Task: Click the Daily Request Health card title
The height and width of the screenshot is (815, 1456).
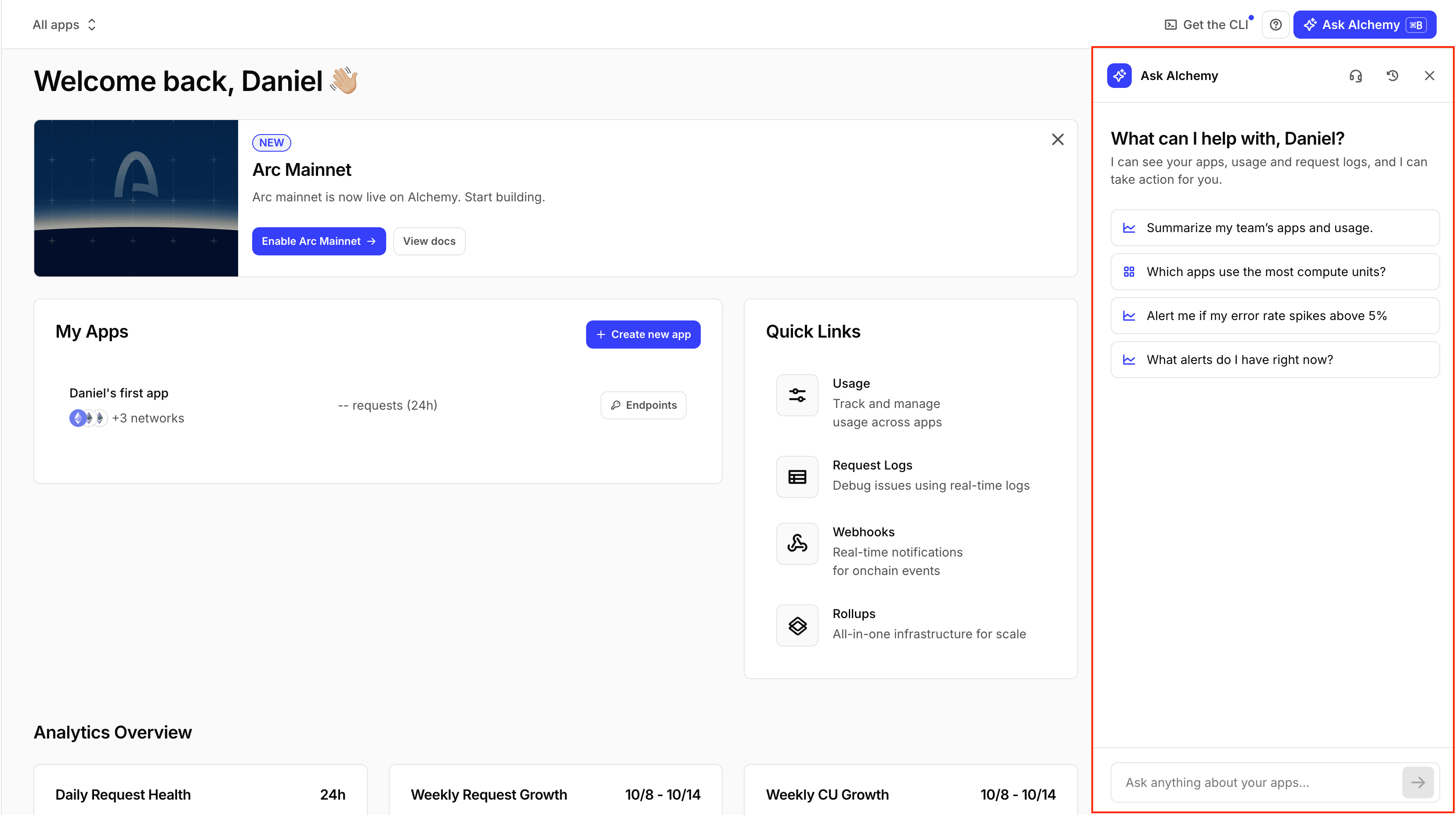Action: 123,795
